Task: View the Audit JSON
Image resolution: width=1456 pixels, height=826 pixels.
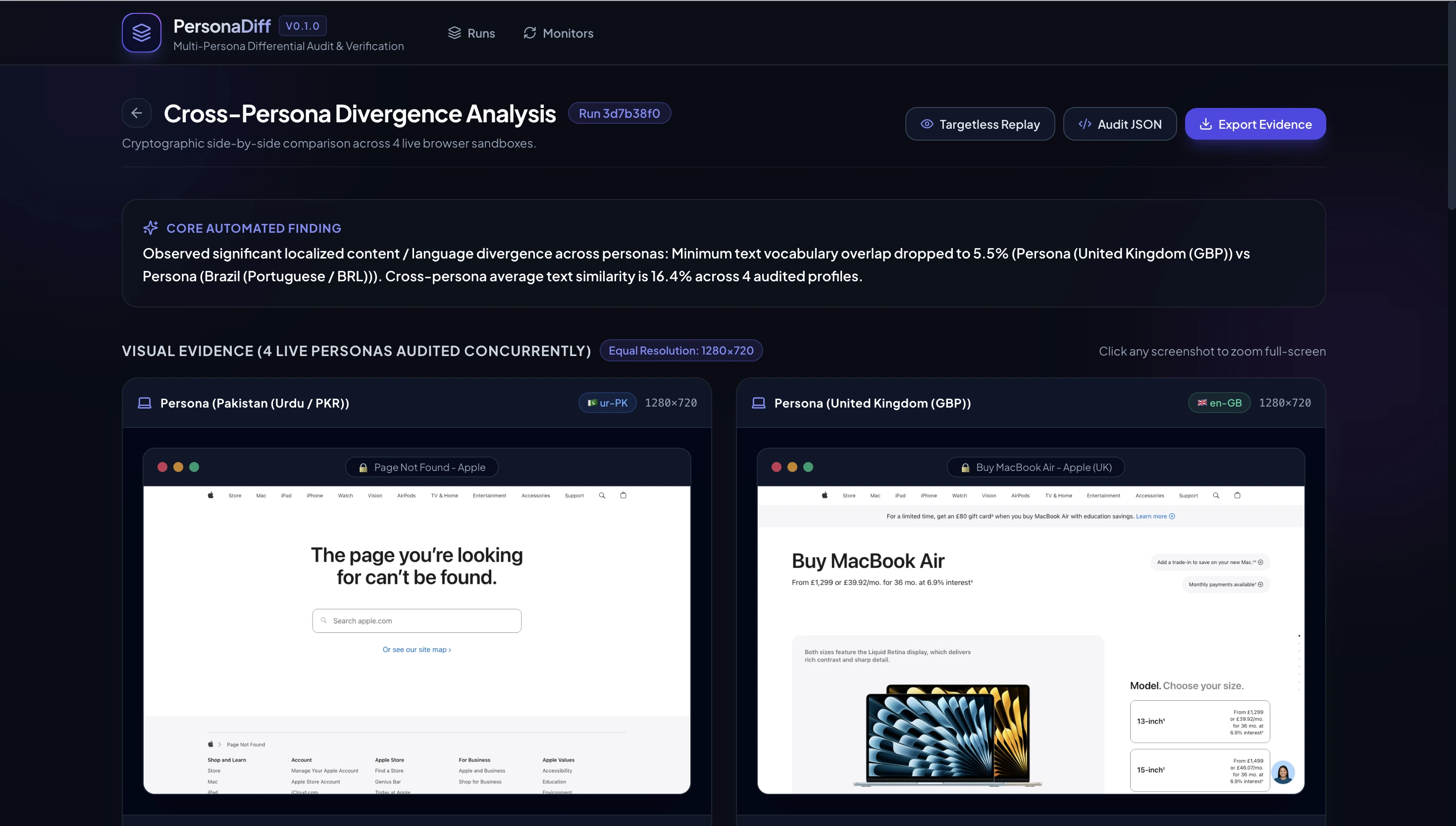Action: pos(1120,124)
